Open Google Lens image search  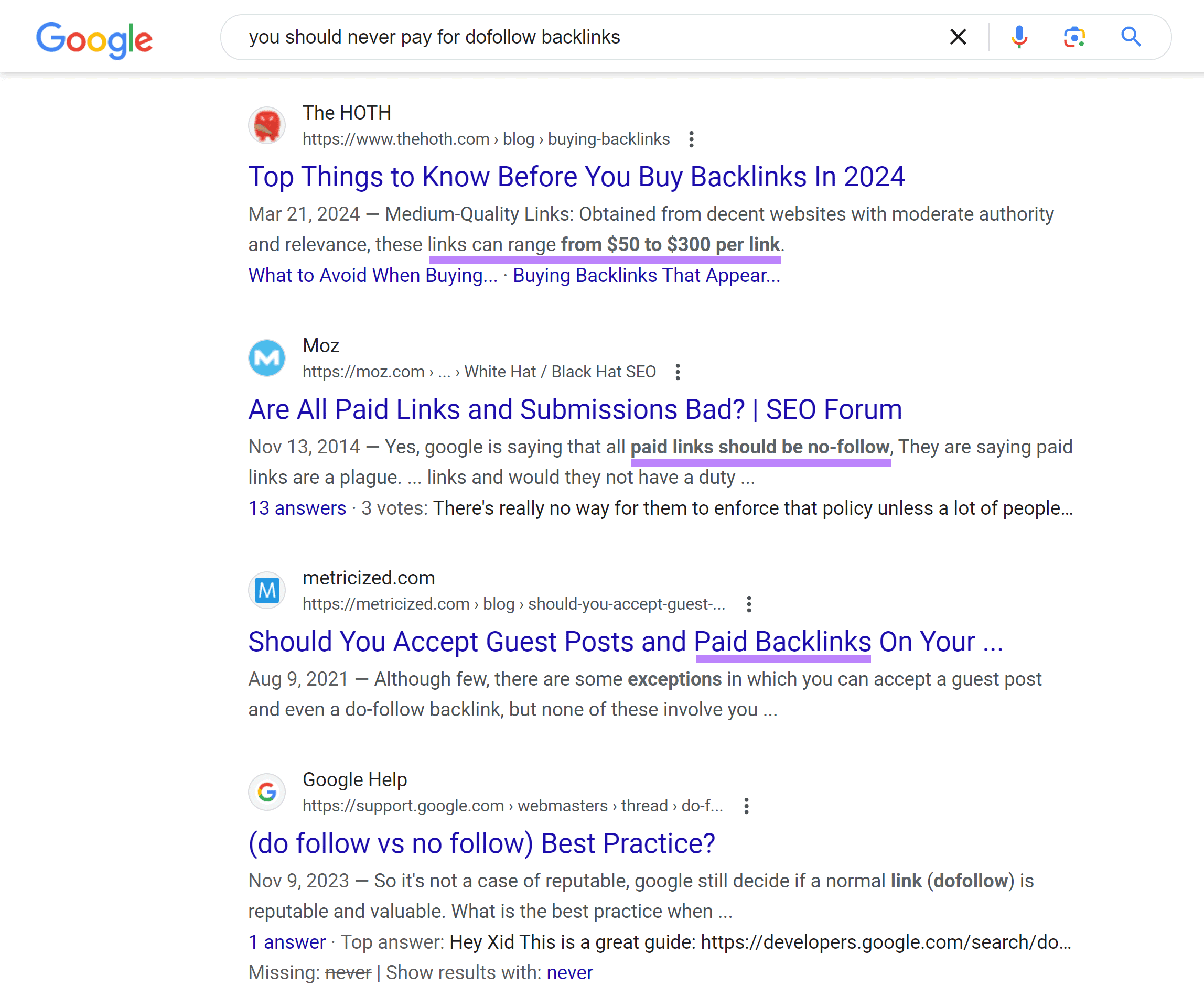[x=1074, y=37]
